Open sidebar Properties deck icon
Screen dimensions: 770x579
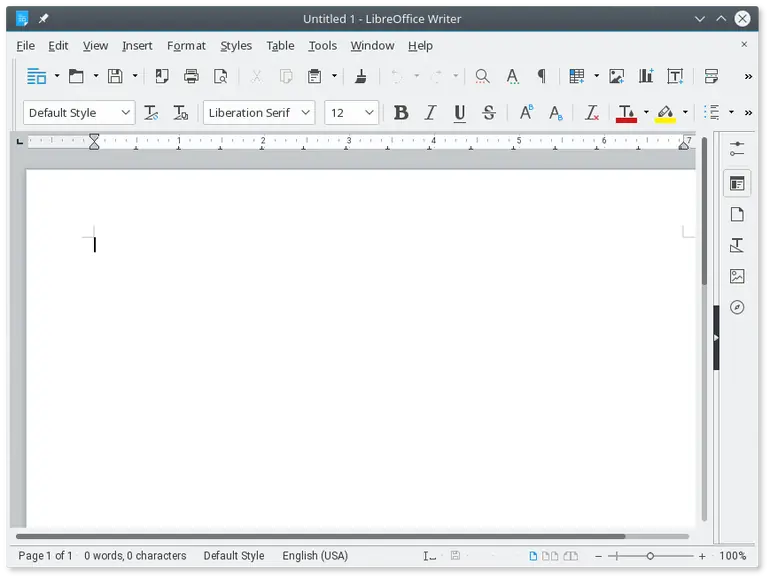click(x=737, y=184)
